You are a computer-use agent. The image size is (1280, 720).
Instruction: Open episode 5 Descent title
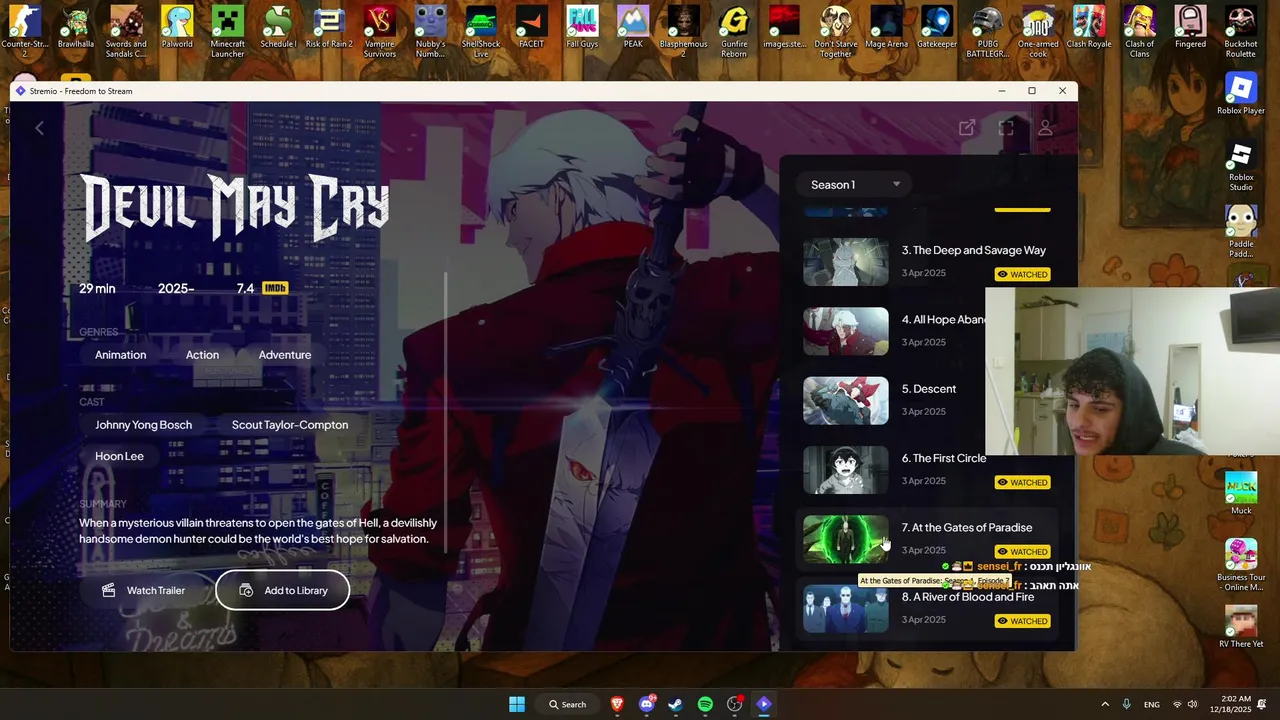pos(929,389)
